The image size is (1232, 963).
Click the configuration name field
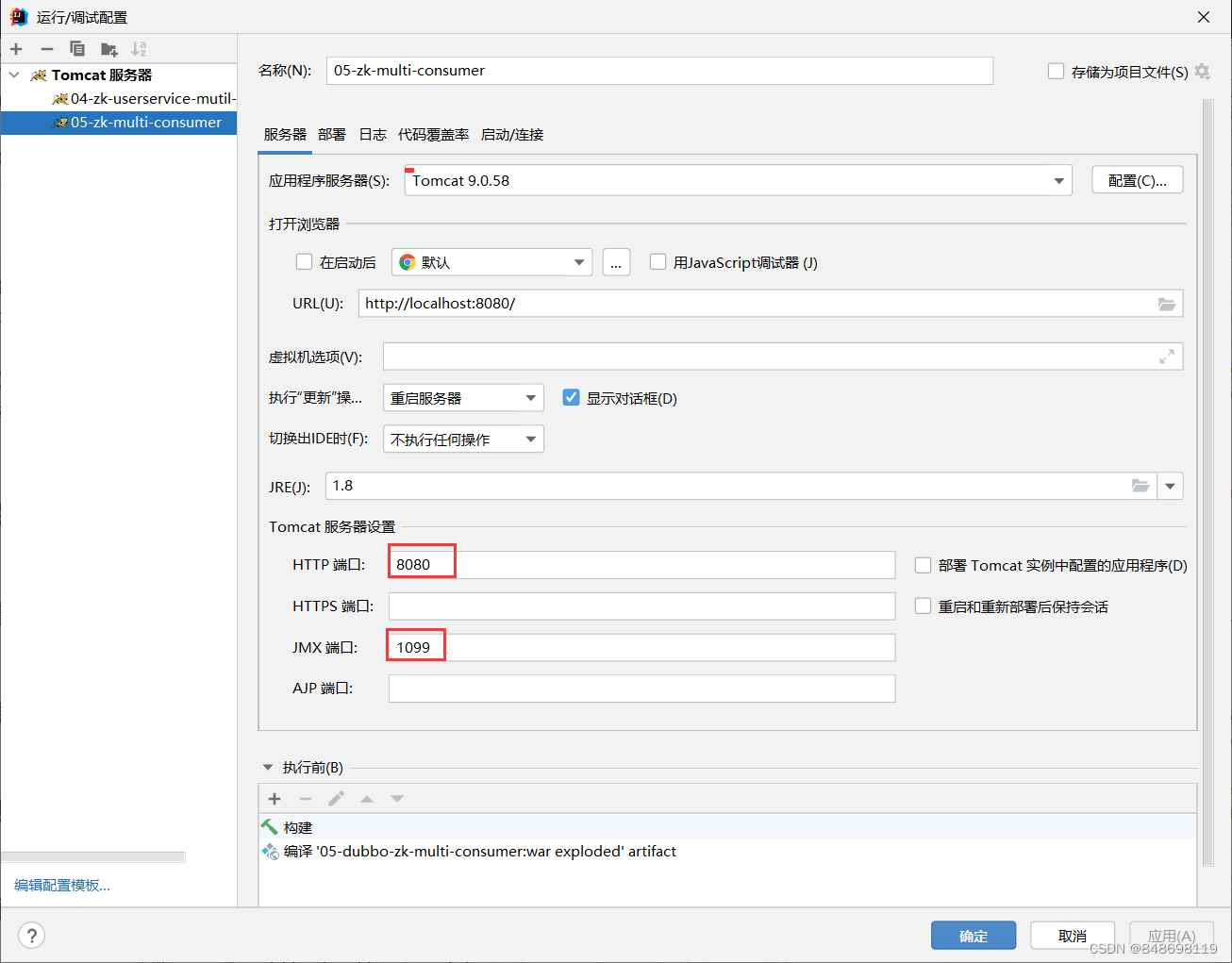coord(659,71)
